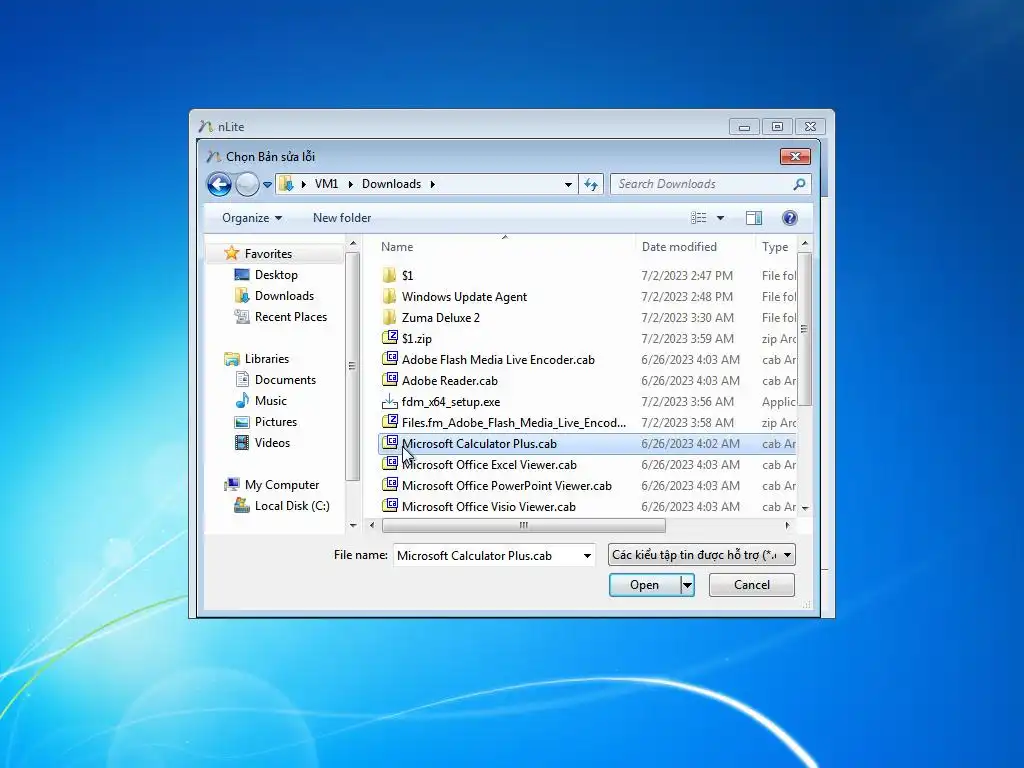
Task: Toggle the preview pane icon
Action: pyautogui.click(x=754, y=218)
